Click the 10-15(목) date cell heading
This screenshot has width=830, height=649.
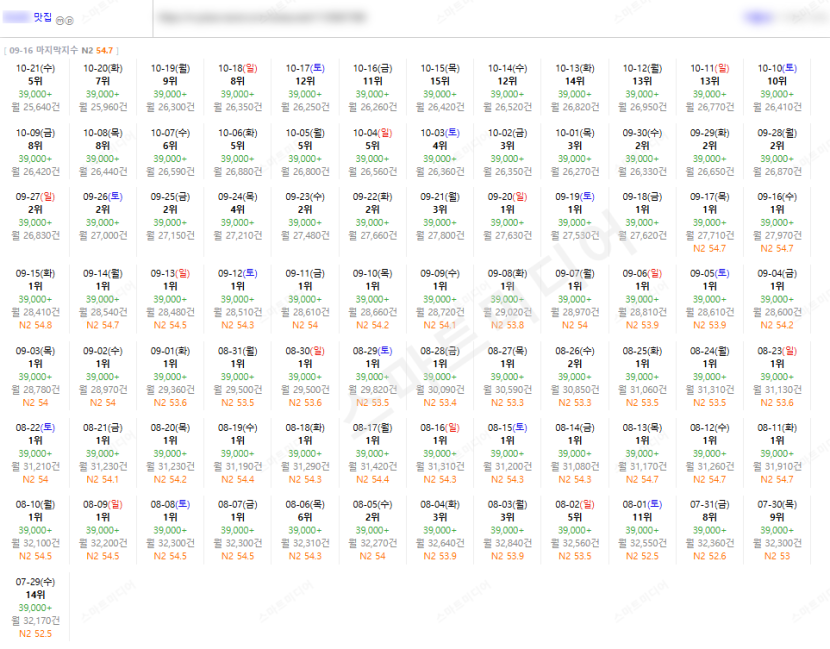[440, 68]
